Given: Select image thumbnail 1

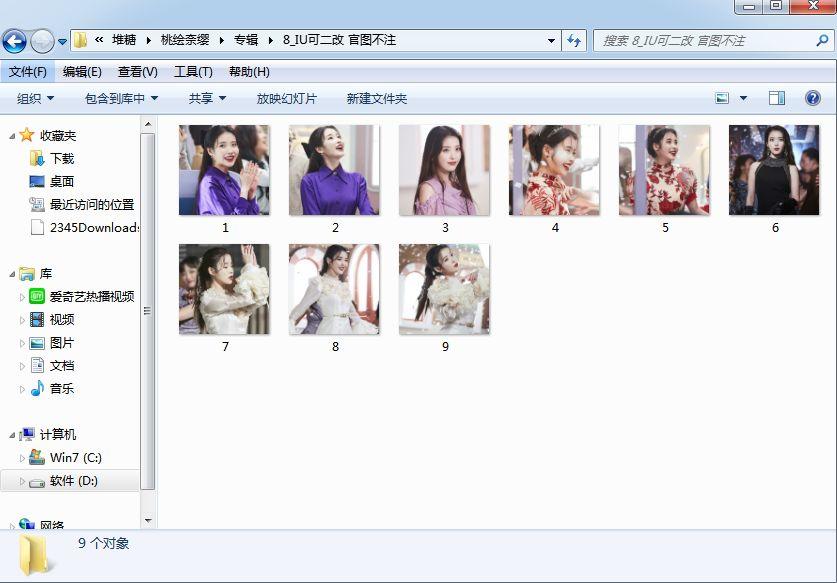Looking at the screenshot, I should pyautogui.click(x=224, y=170).
